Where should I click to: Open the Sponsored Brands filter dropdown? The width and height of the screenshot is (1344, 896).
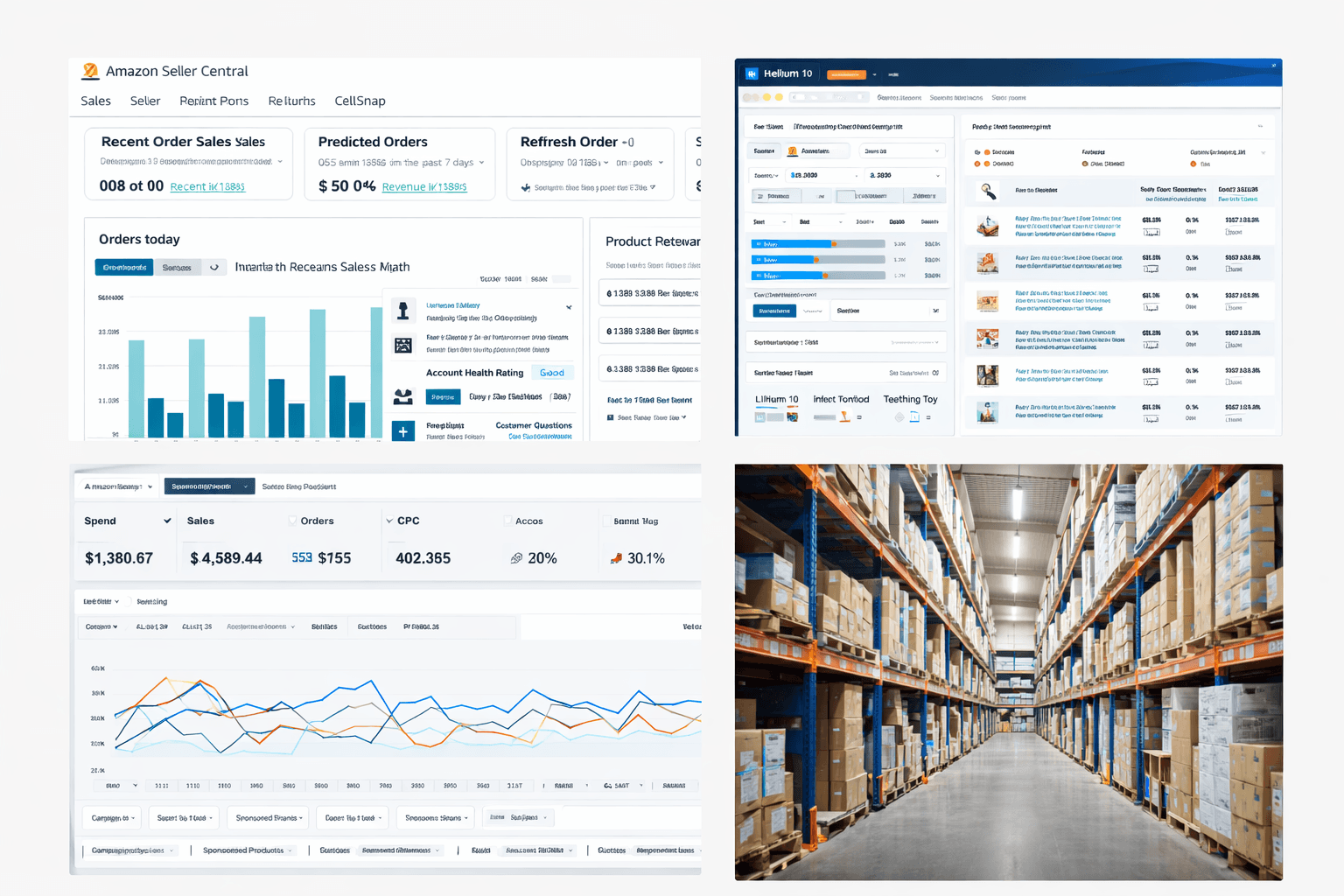coord(269,818)
